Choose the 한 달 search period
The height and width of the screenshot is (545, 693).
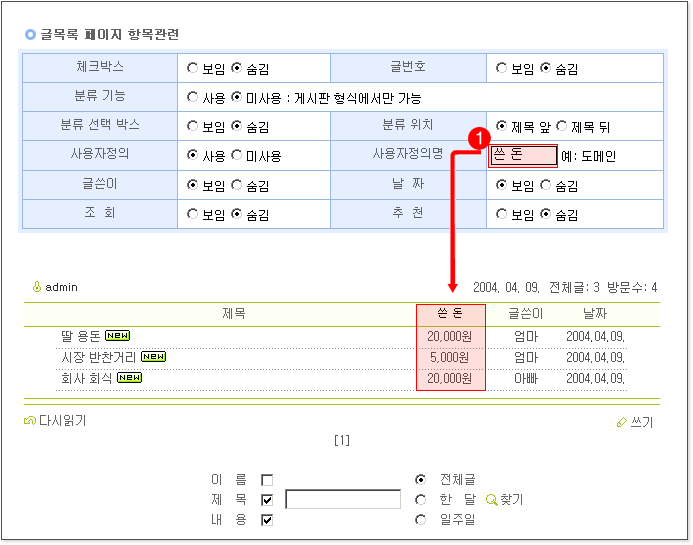[420, 500]
